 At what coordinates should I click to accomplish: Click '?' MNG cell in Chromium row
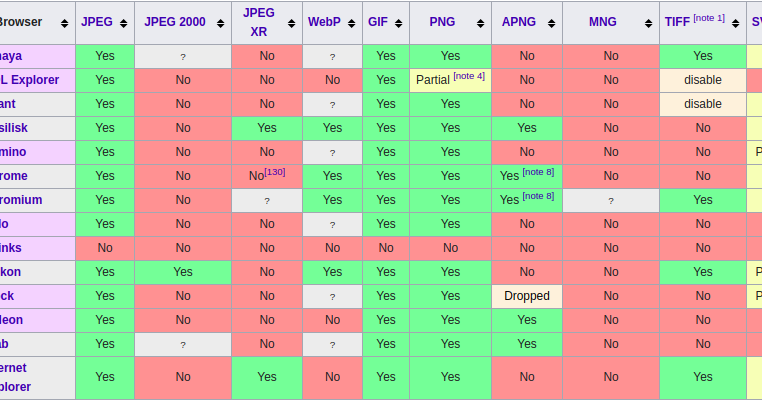click(611, 200)
